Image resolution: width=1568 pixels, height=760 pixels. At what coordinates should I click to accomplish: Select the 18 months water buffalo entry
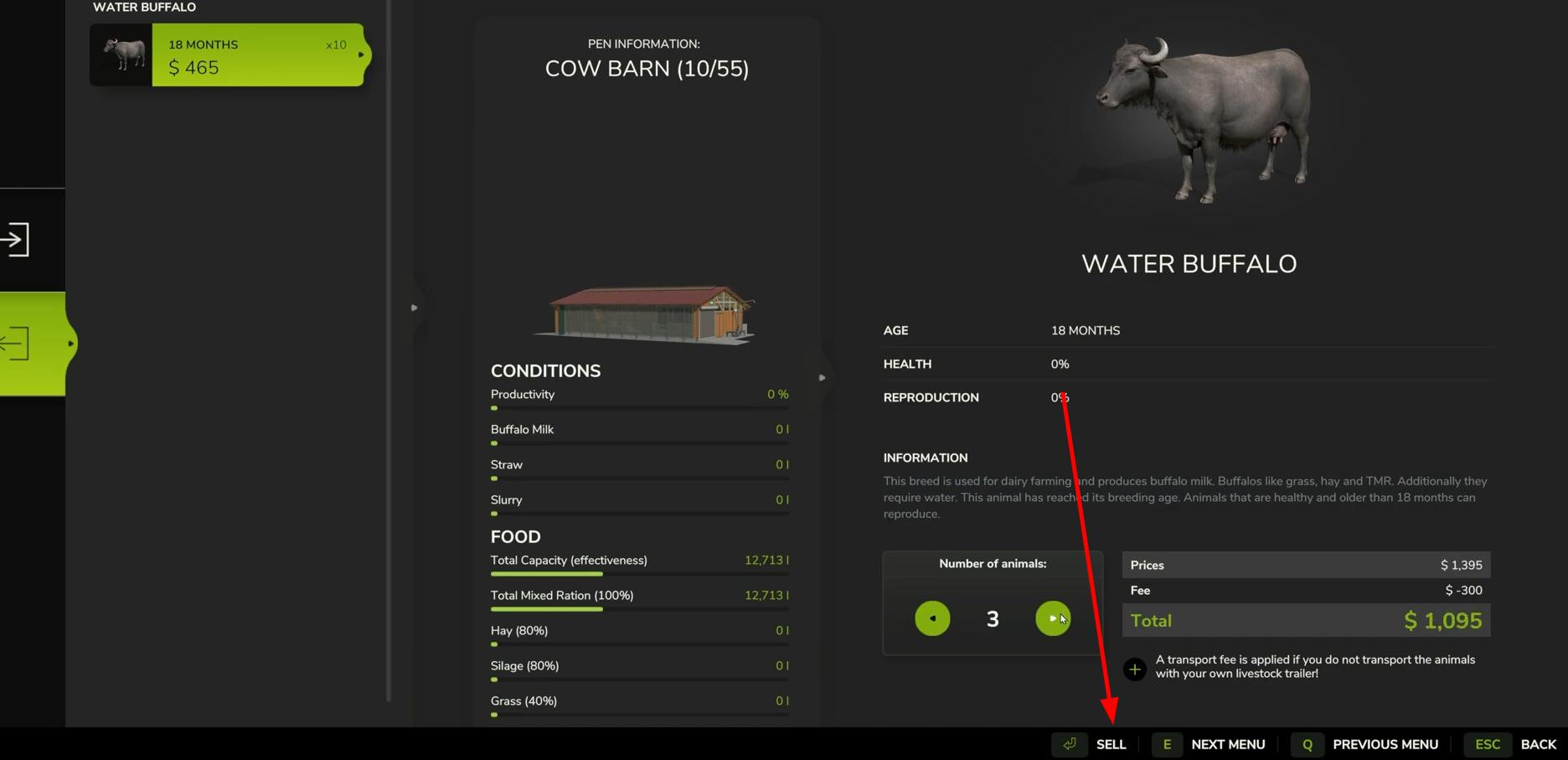point(230,55)
